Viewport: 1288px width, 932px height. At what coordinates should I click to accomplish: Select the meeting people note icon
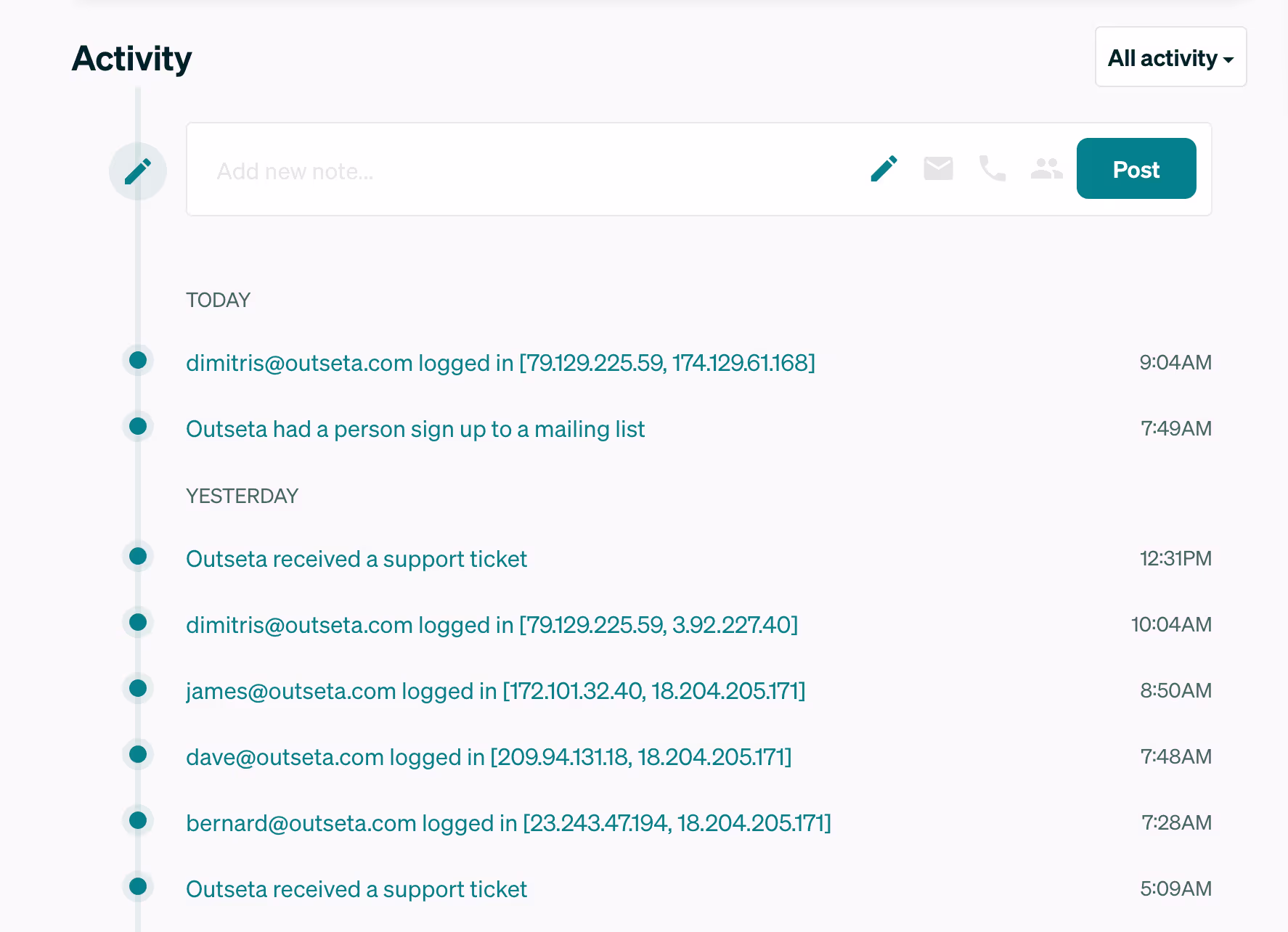point(1046,169)
